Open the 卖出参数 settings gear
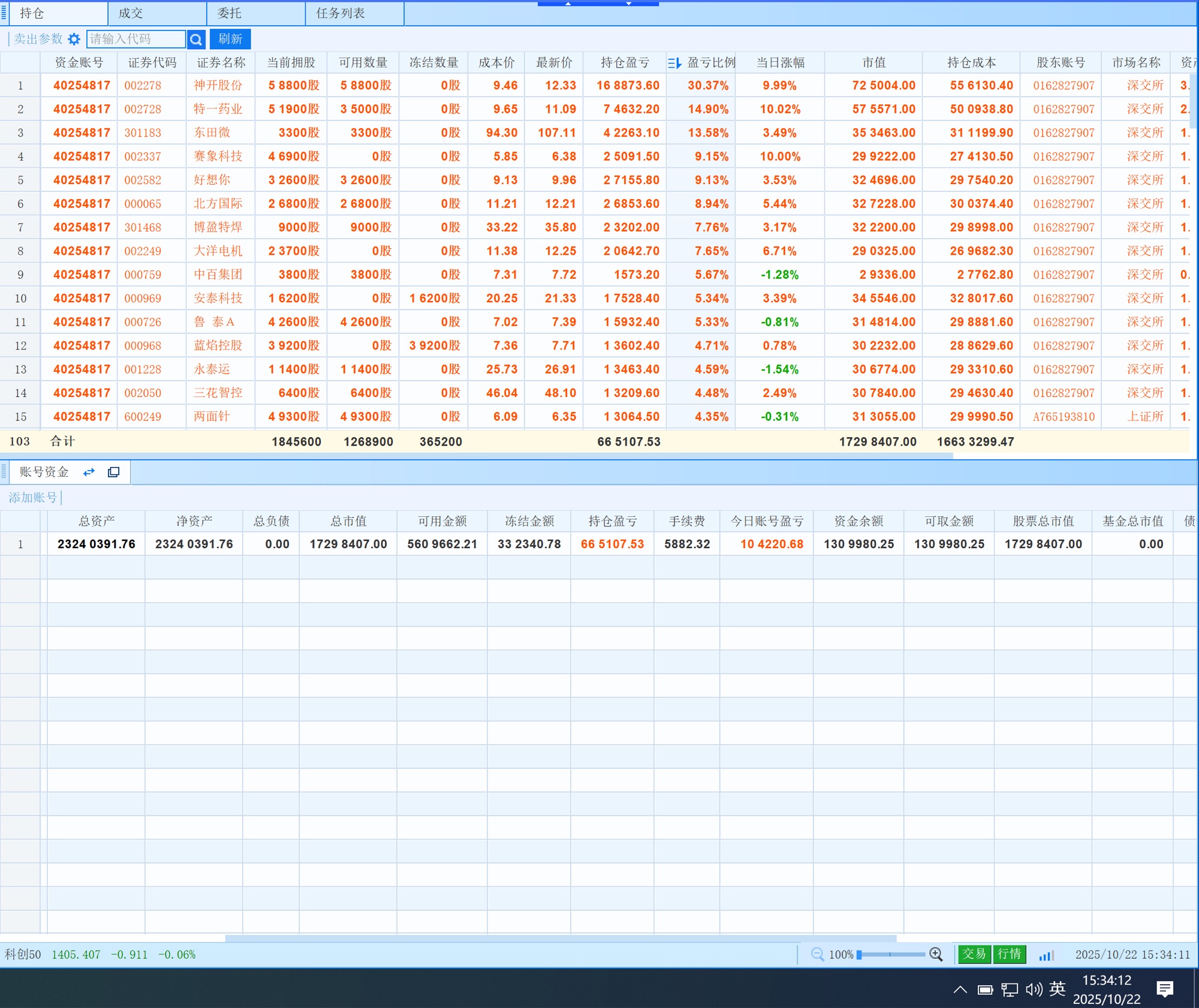Screen dimensions: 1199x1008 tap(74, 39)
